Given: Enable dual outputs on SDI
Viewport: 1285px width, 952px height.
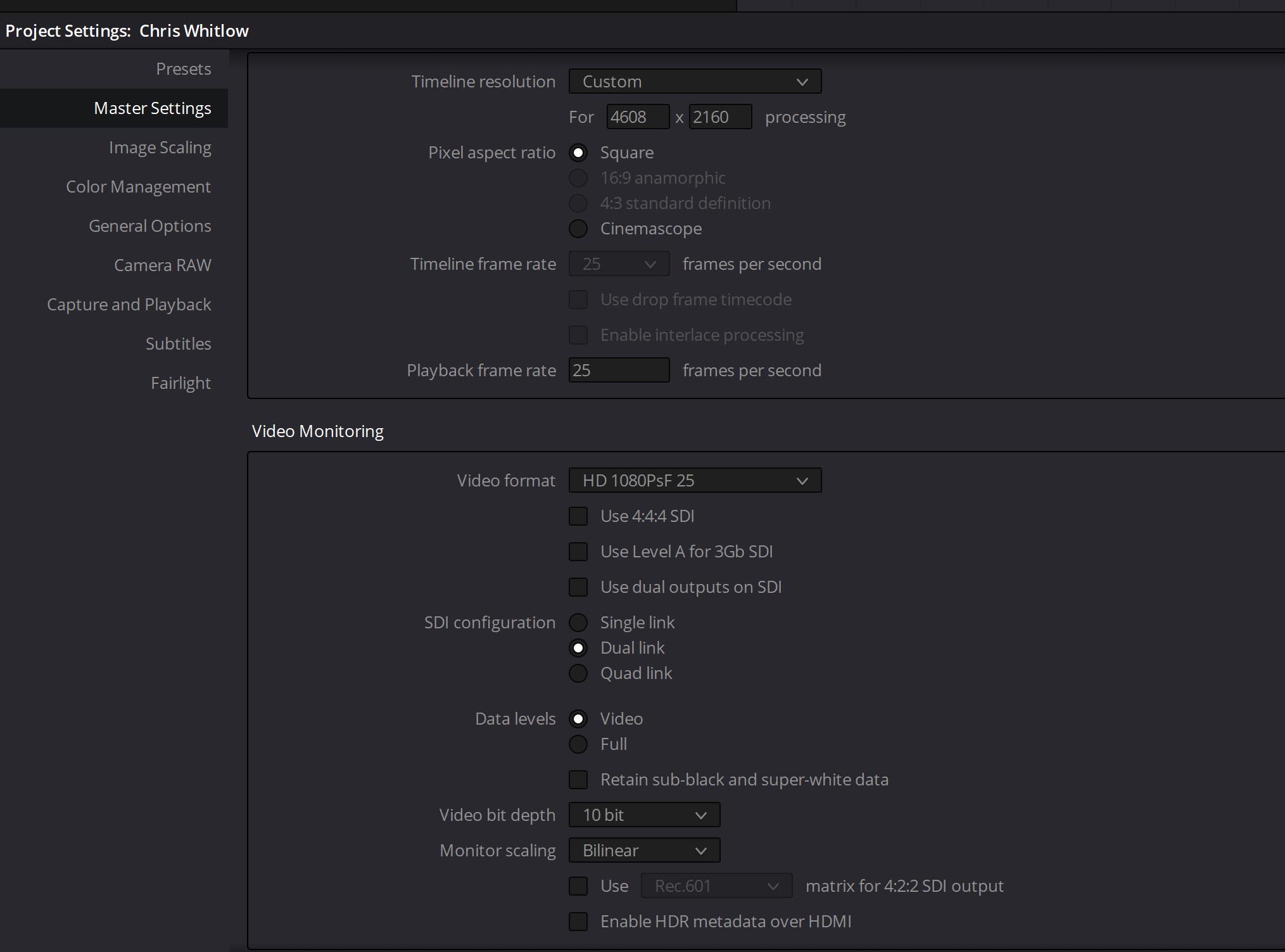Looking at the screenshot, I should (578, 587).
